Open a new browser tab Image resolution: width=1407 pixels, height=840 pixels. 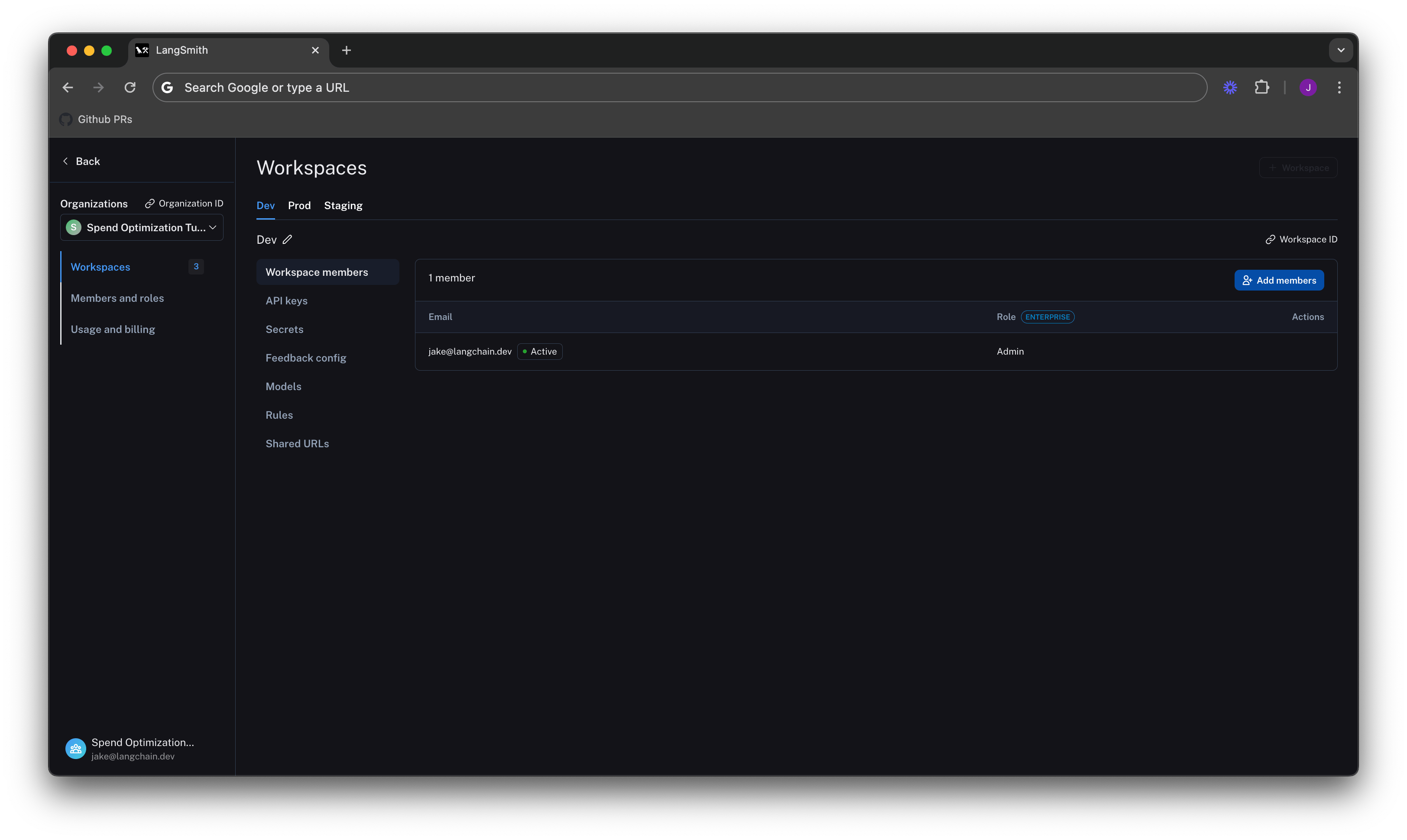[x=347, y=50]
